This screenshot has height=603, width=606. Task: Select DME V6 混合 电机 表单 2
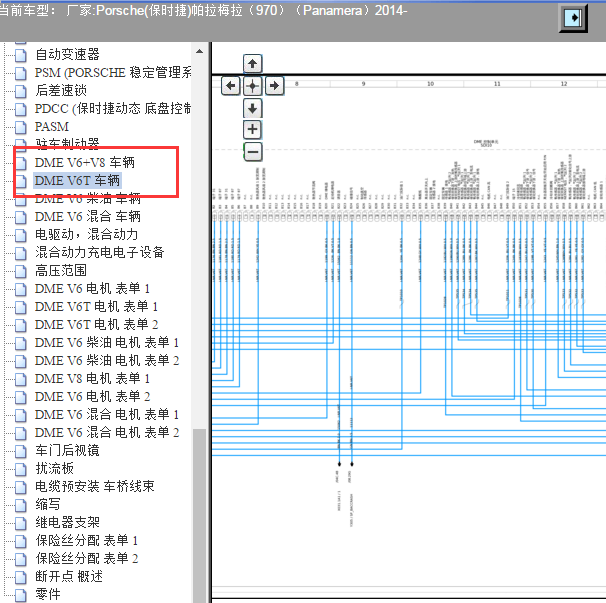[x=107, y=433]
